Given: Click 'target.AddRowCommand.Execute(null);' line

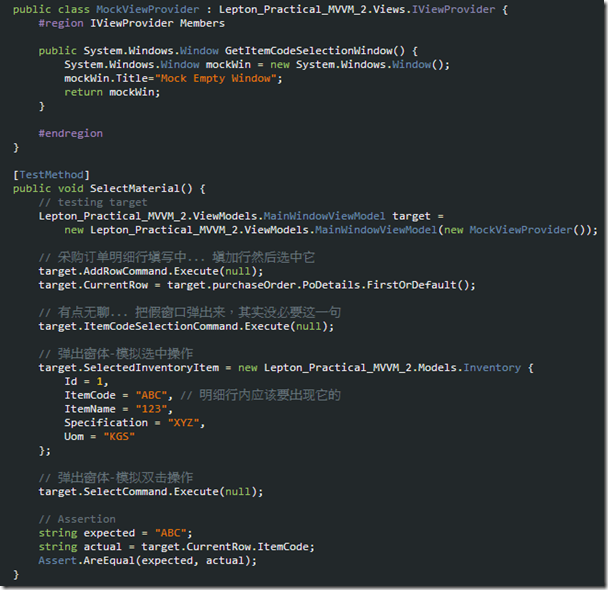Looking at the screenshot, I should point(150,271).
